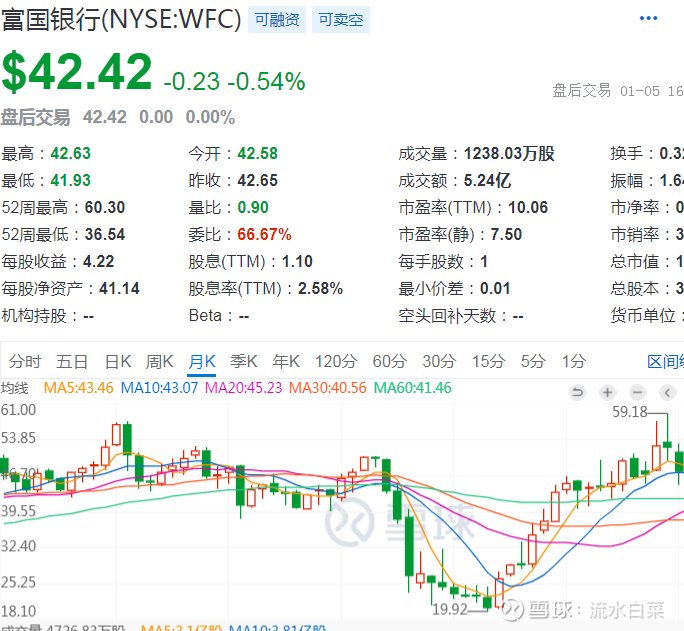Click the 市盈率(TTM) value 10.06

click(528, 208)
